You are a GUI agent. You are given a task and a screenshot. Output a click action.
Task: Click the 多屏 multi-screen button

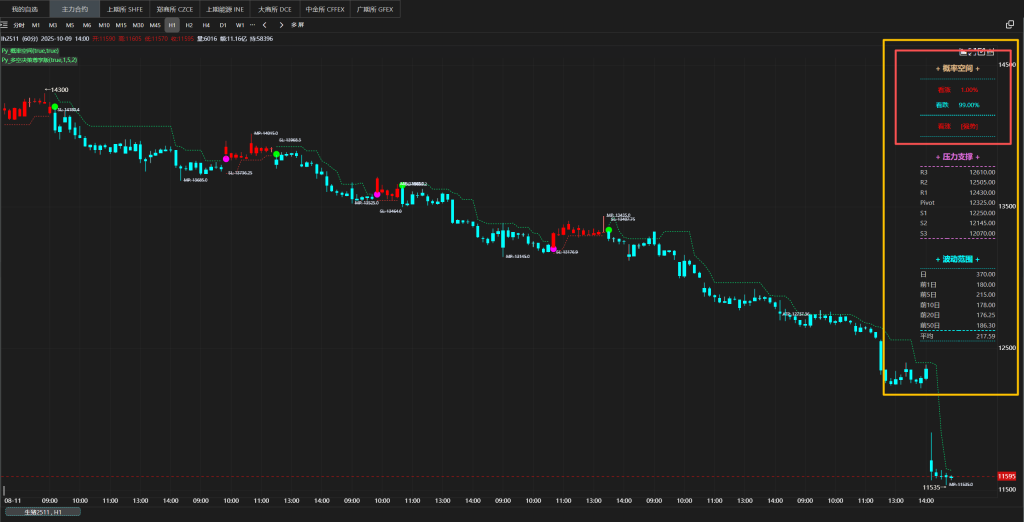[x=297, y=24]
